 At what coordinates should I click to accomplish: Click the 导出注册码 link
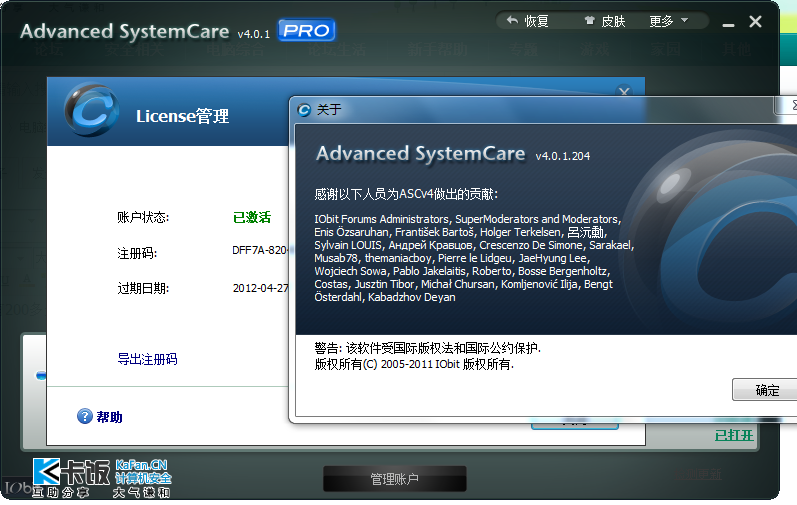(147, 359)
